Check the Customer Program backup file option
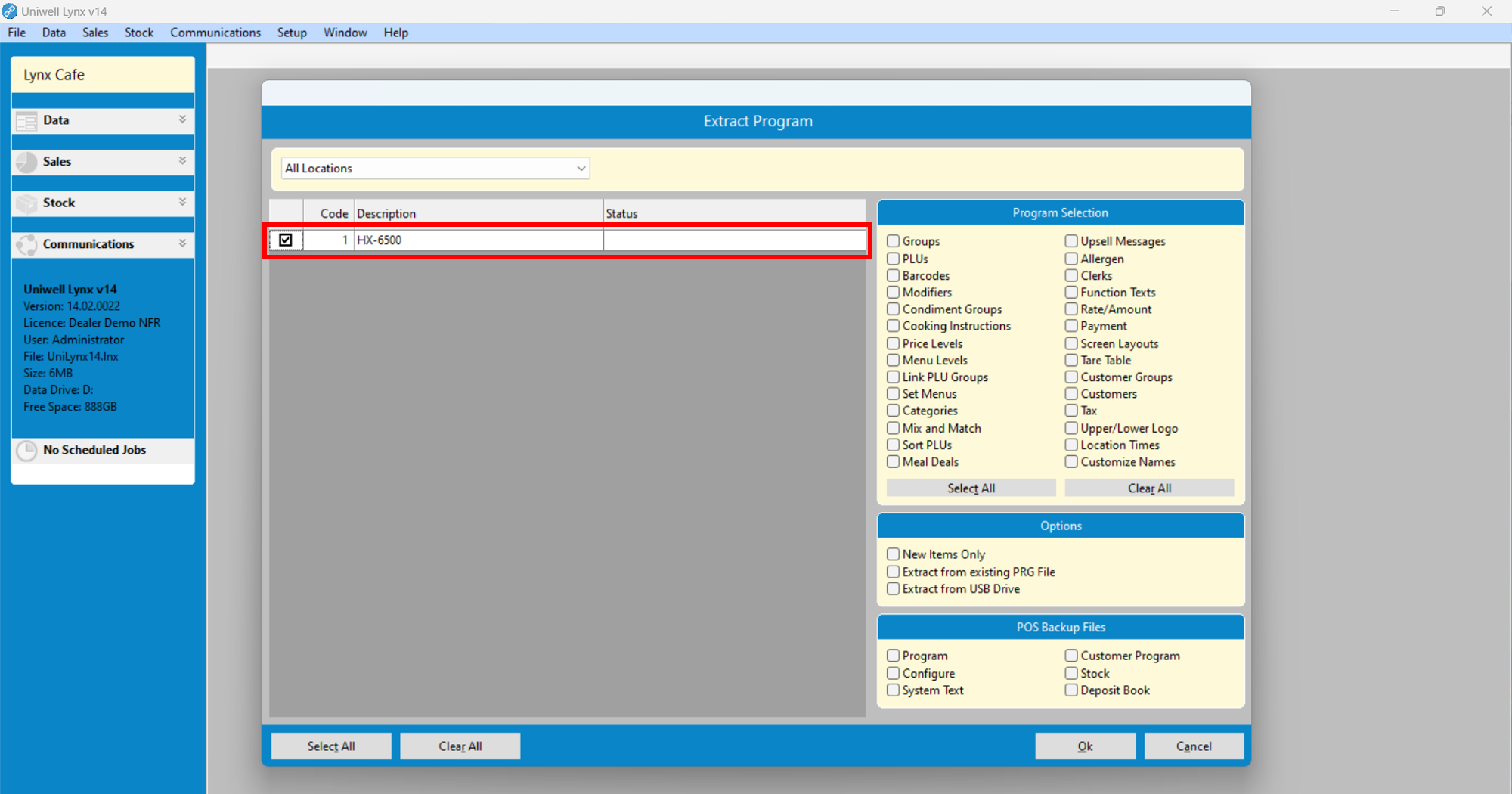Viewport: 1512px width, 794px height. click(1071, 655)
